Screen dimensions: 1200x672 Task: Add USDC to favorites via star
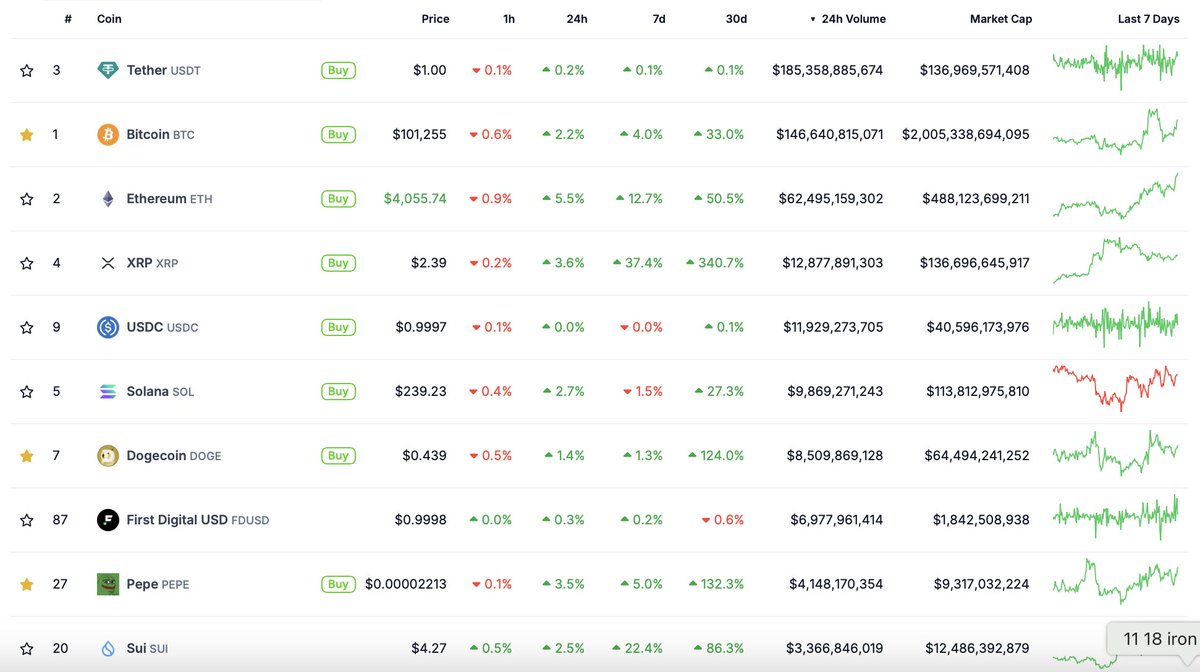pos(27,327)
